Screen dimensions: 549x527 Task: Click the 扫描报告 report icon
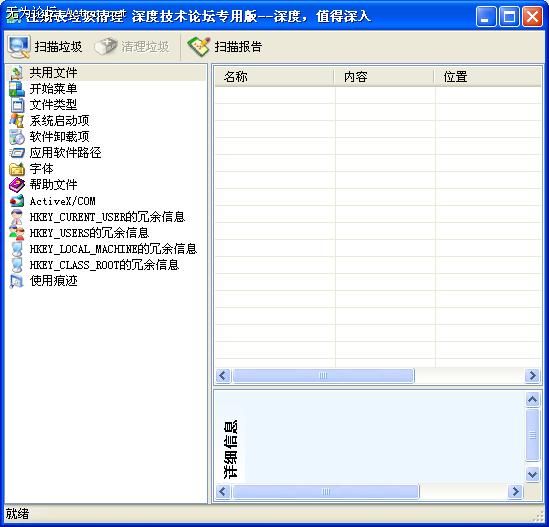click(x=199, y=47)
